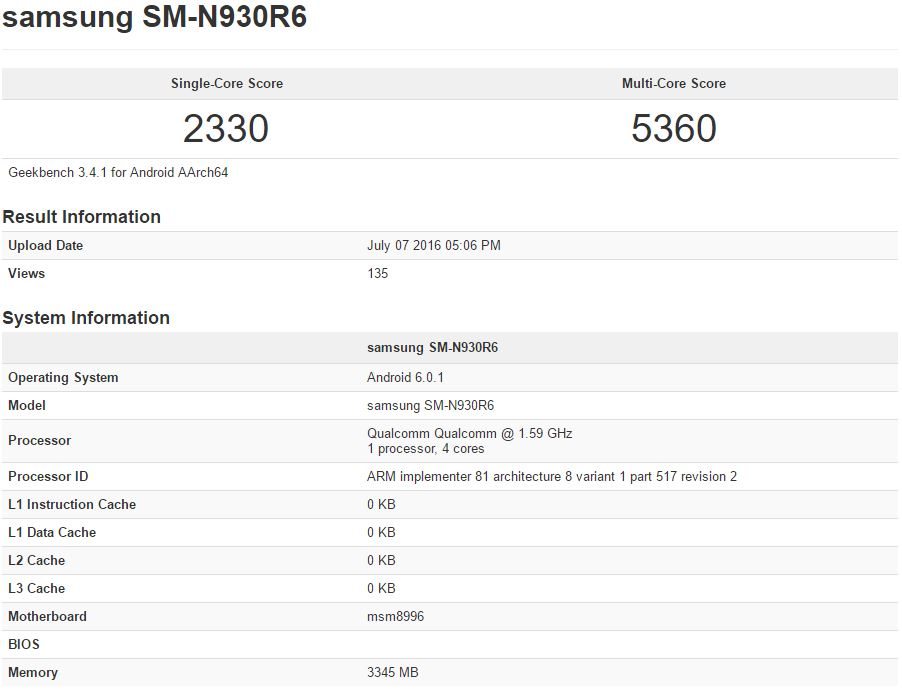Select the Multi-Core Score header label
The height and width of the screenshot is (692, 902).
pyautogui.click(x=674, y=84)
